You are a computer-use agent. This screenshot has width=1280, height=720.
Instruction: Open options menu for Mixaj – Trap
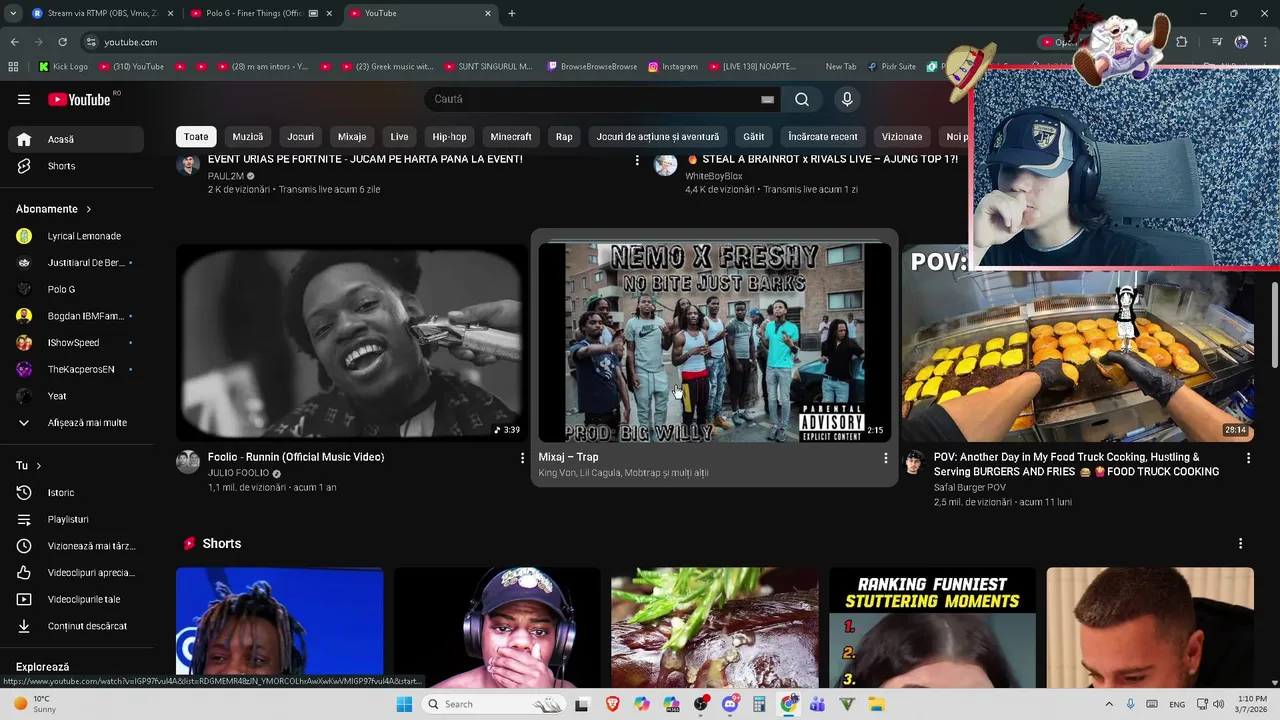[885, 458]
